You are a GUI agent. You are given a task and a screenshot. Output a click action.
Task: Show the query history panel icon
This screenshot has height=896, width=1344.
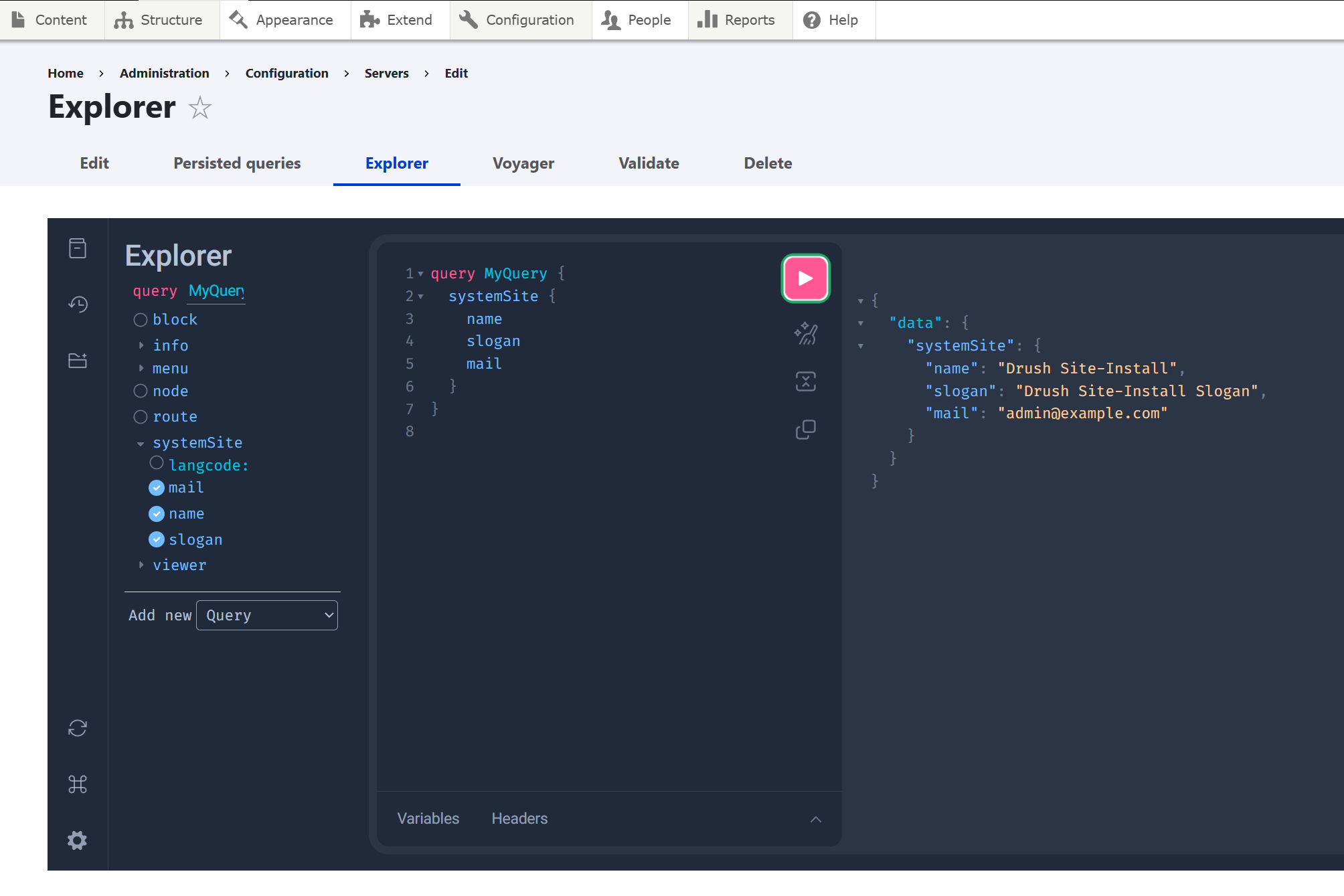coord(78,304)
